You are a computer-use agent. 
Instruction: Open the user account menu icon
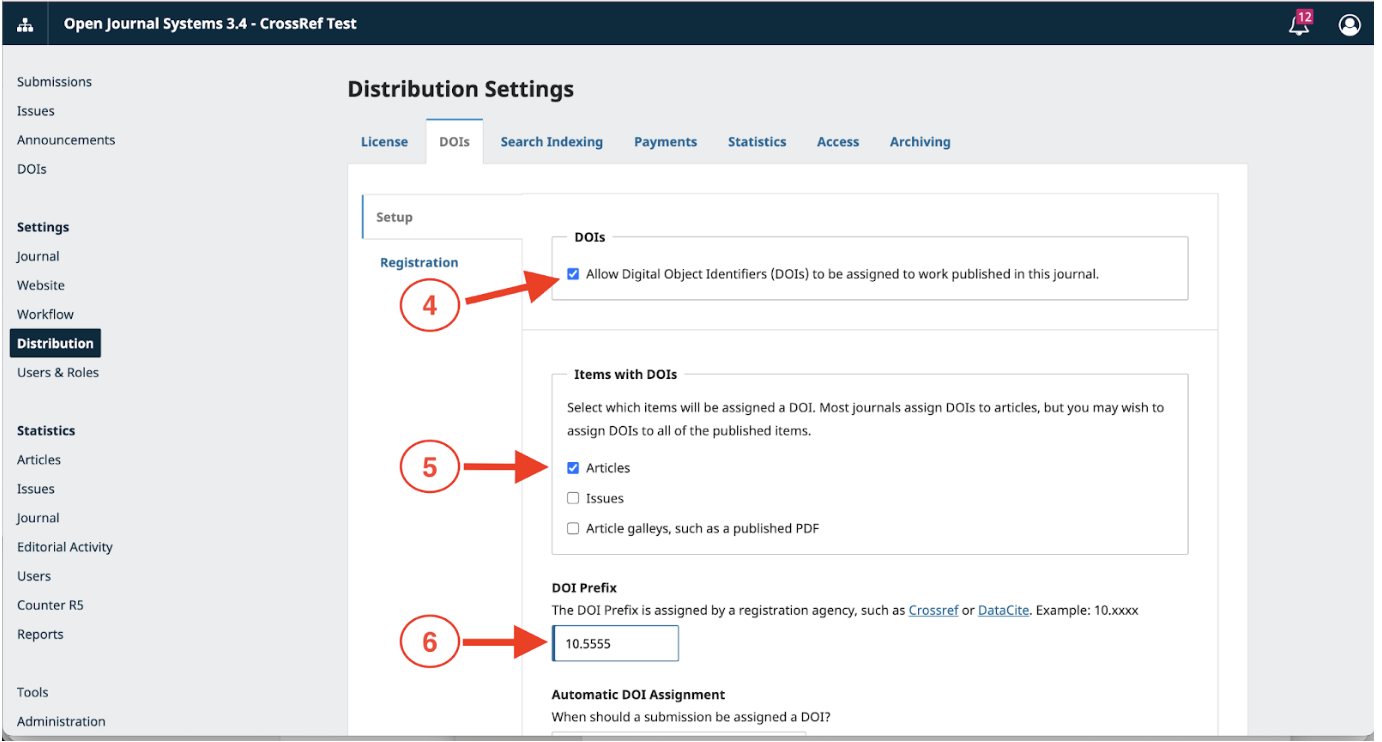(x=1349, y=24)
